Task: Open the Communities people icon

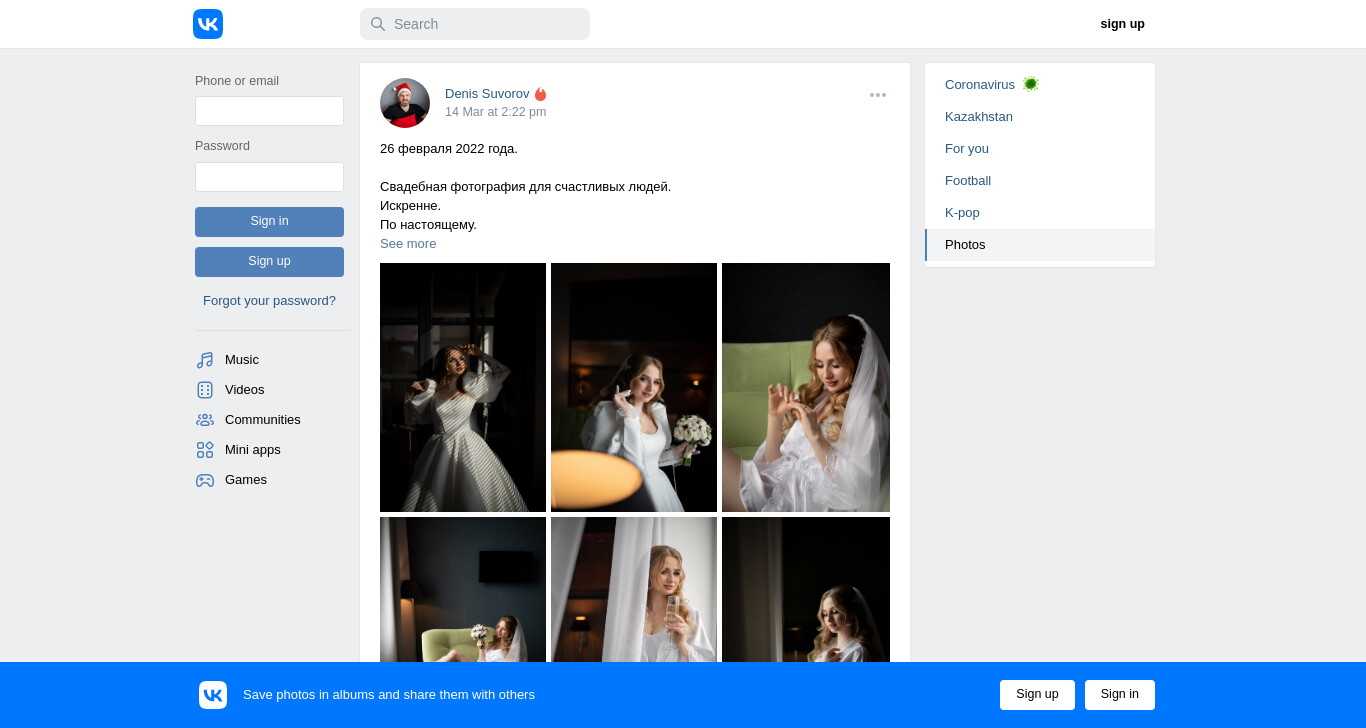Action: [205, 420]
